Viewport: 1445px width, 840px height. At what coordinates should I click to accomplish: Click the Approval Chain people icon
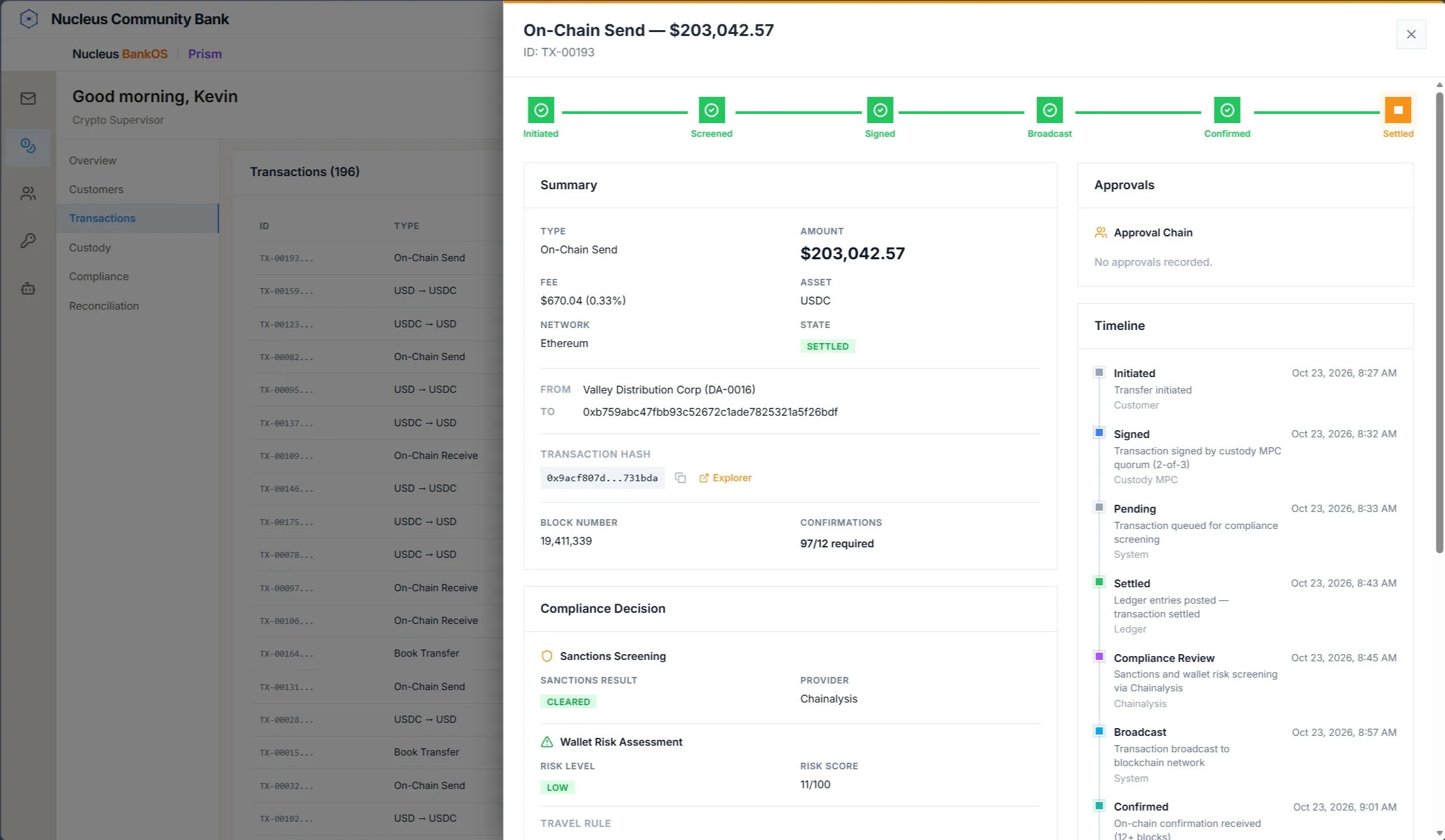pyautogui.click(x=1101, y=232)
